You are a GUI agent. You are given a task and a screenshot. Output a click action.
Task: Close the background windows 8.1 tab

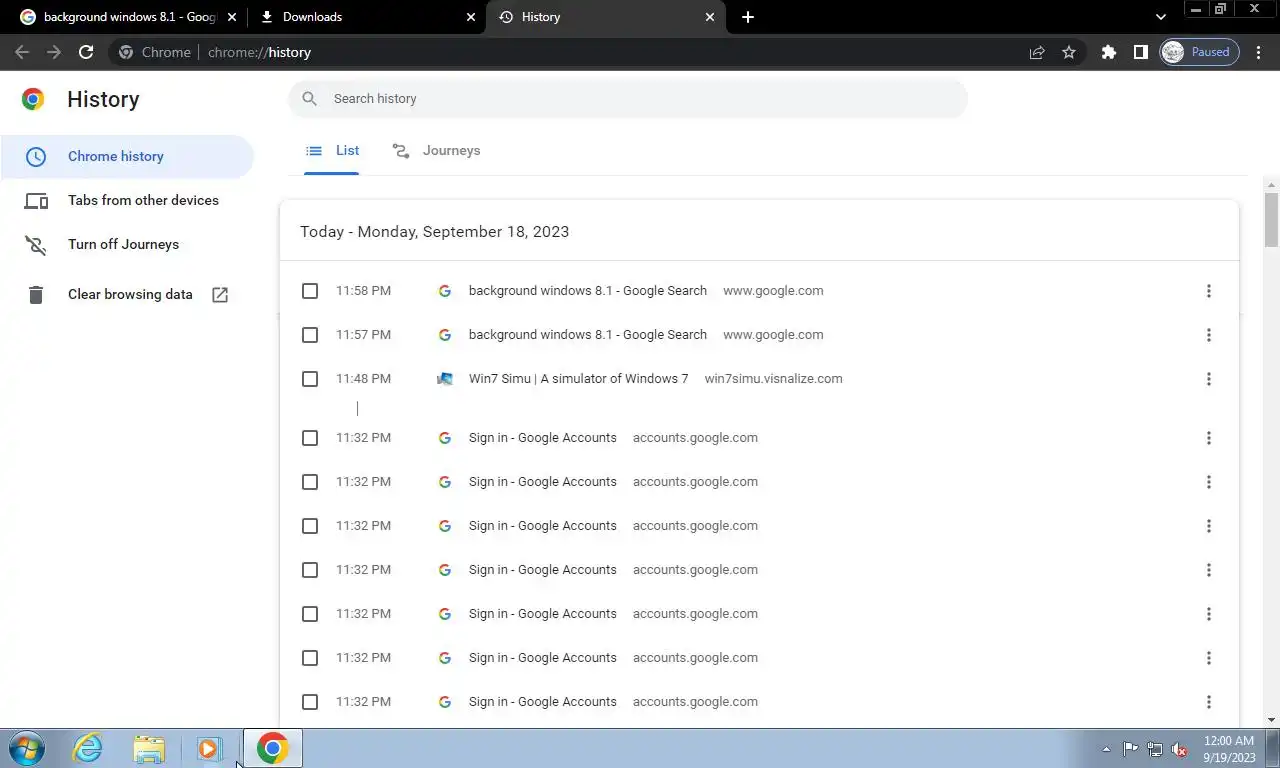point(232,17)
